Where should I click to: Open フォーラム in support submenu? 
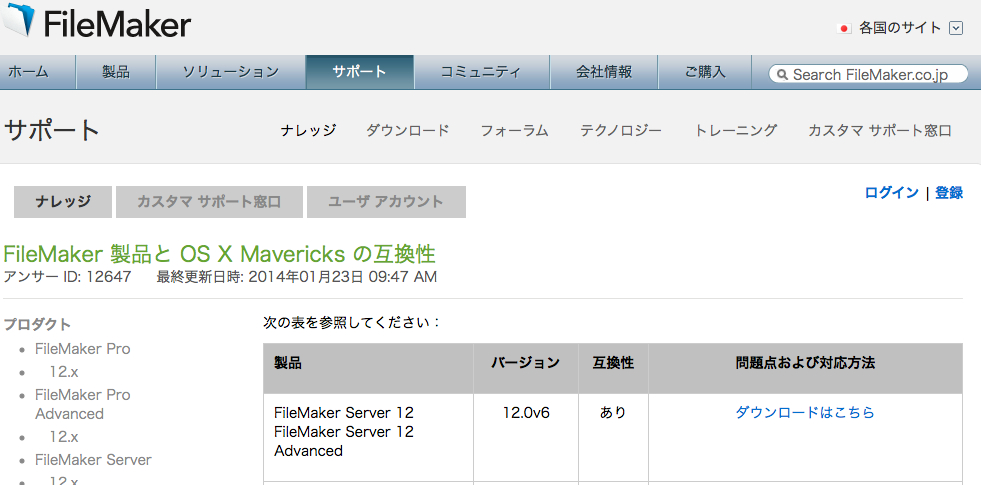(x=514, y=130)
